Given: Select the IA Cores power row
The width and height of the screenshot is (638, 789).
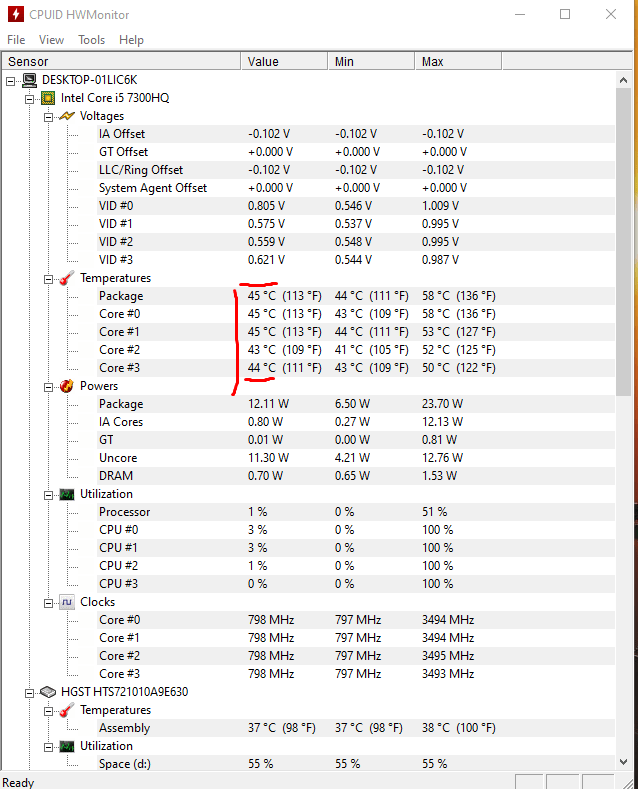Looking at the screenshot, I should tap(355, 422).
